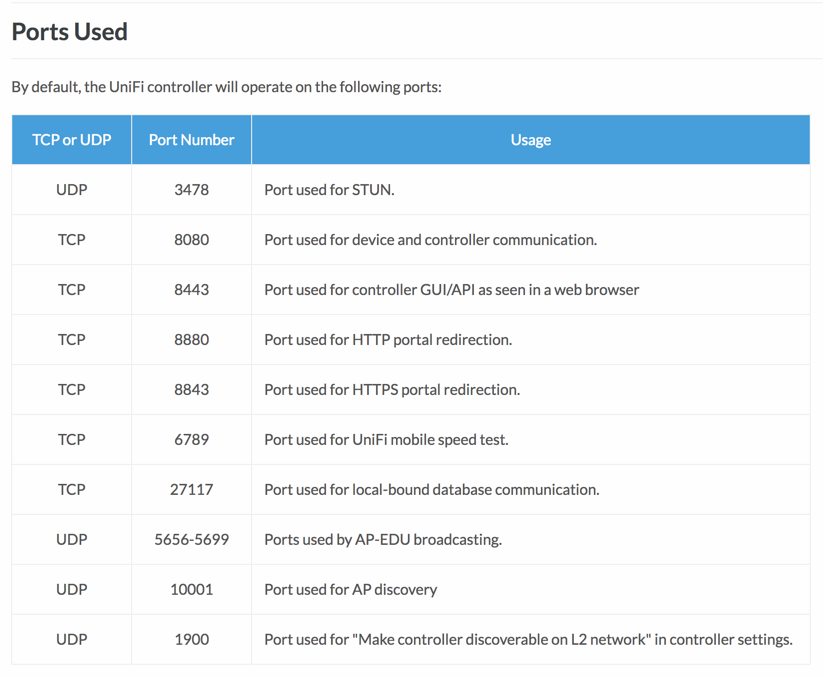Screen dimensions: 823x678
Task: Select port number 1900 cell
Action: (x=192, y=639)
